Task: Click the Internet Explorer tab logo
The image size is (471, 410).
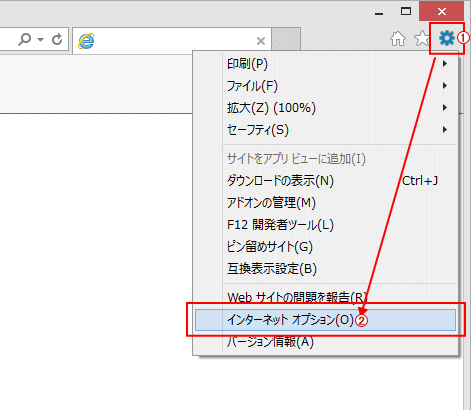Action: [86, 41]
